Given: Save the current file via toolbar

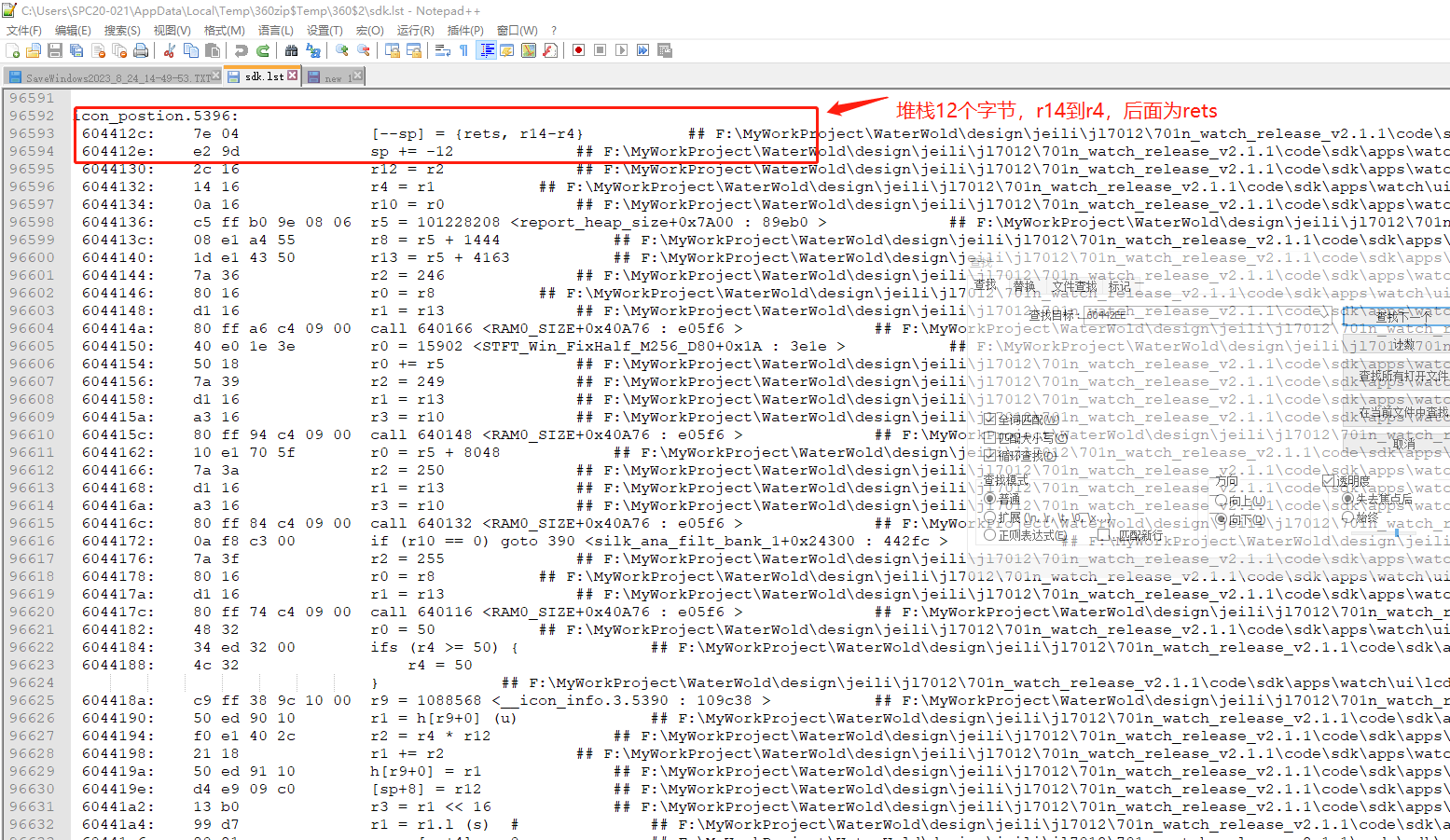Looking at the screenshot, I should tap(55, 50).
